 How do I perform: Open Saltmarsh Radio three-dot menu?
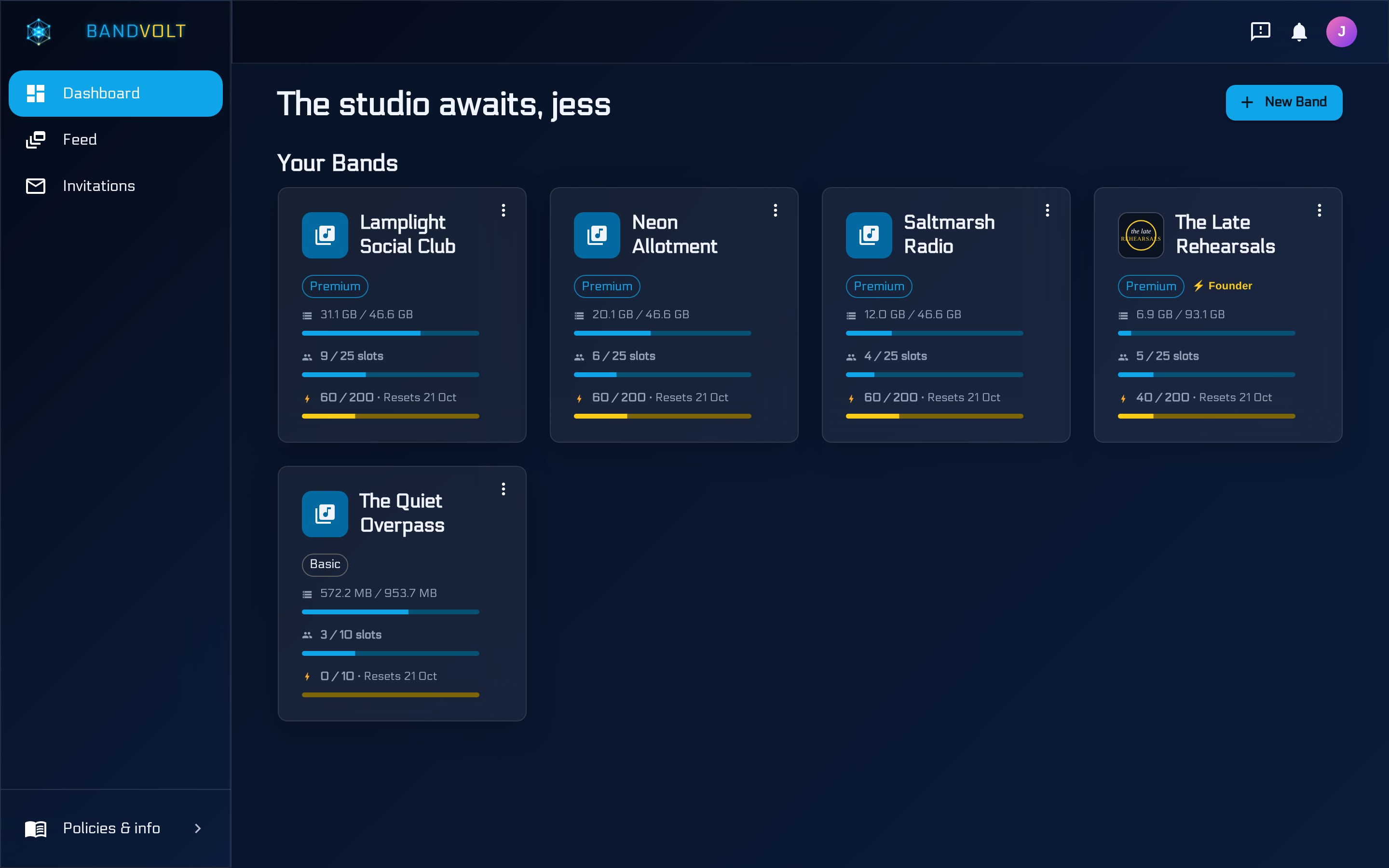tap(1048, 210)
